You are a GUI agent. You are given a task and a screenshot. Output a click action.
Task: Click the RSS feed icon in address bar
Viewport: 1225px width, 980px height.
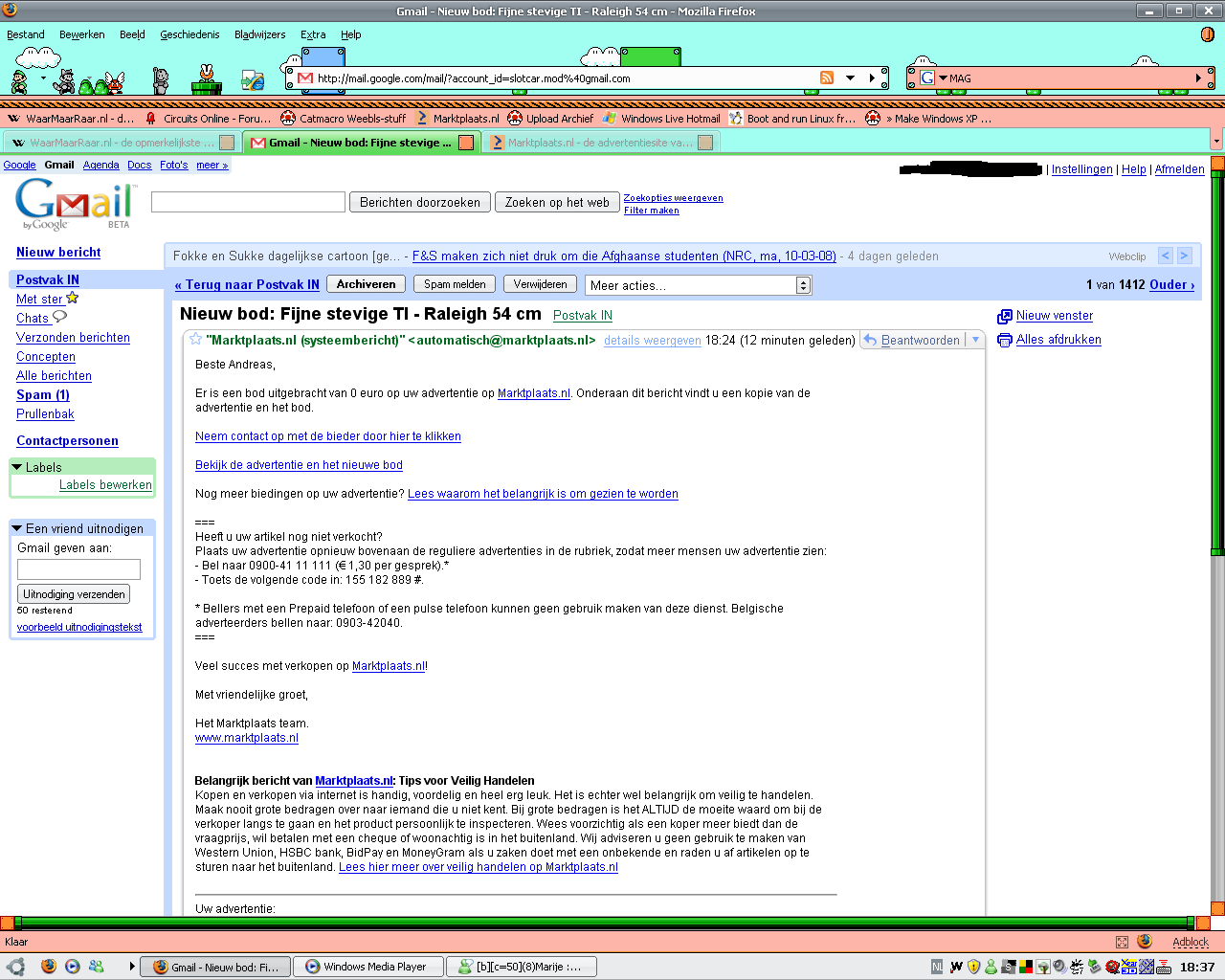pyautogui.click(x=827, y=78)
